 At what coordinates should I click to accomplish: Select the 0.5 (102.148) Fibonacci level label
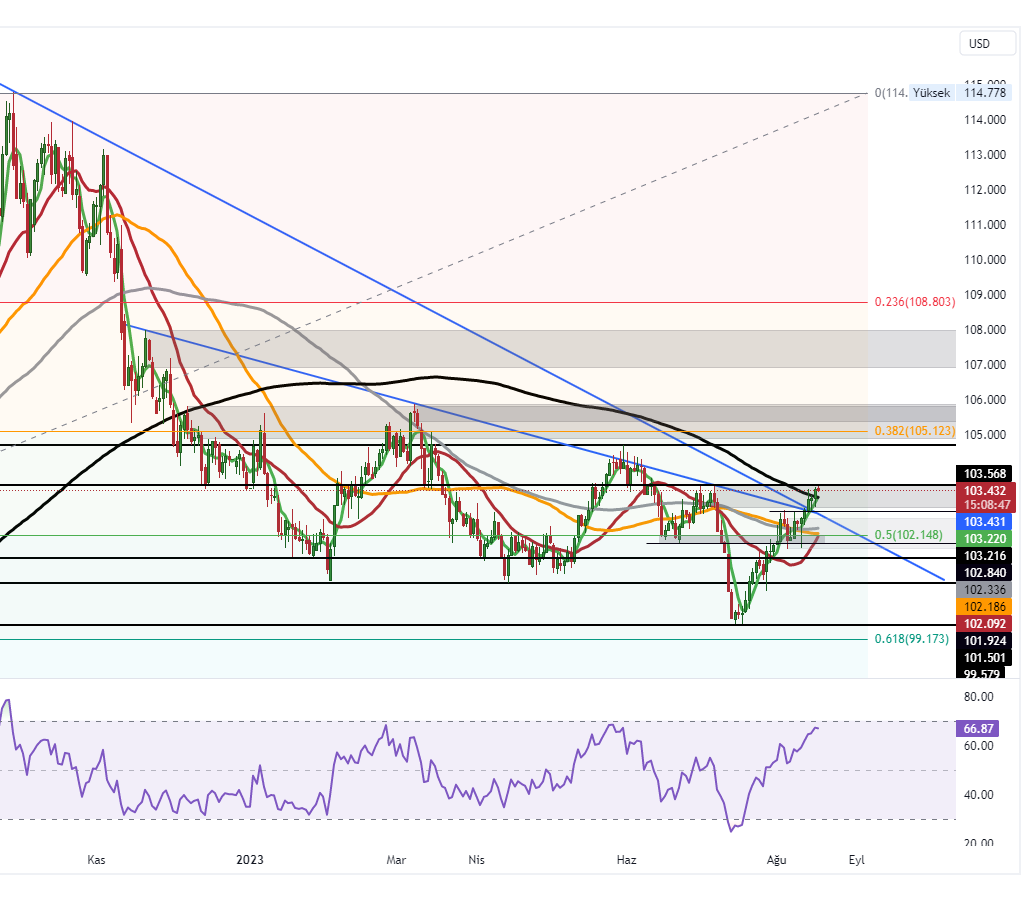(x=910, y=535)
